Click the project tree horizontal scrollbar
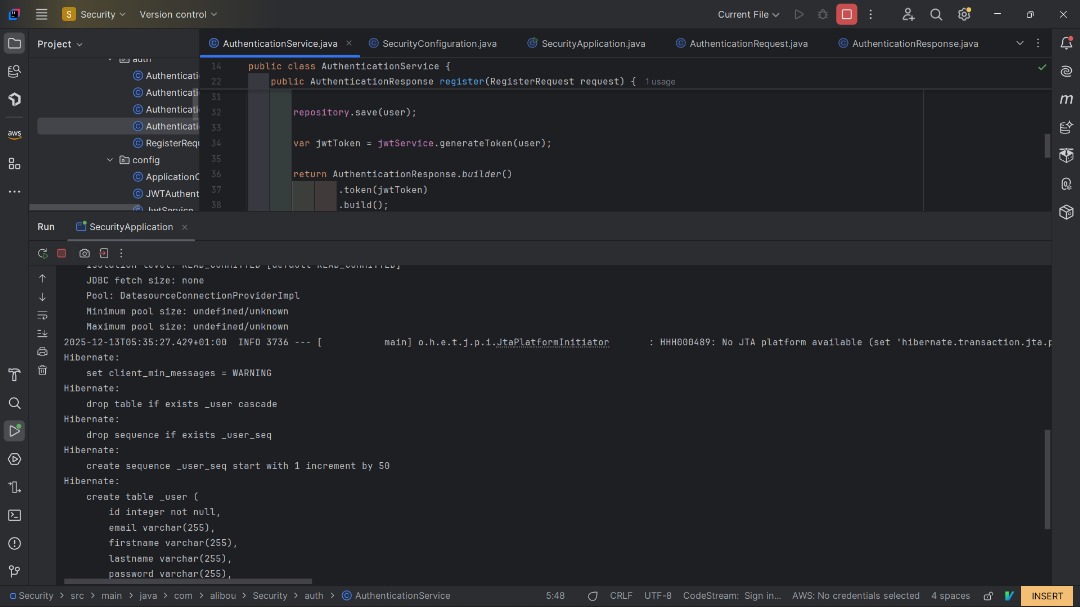 click(x=86, y=207)
